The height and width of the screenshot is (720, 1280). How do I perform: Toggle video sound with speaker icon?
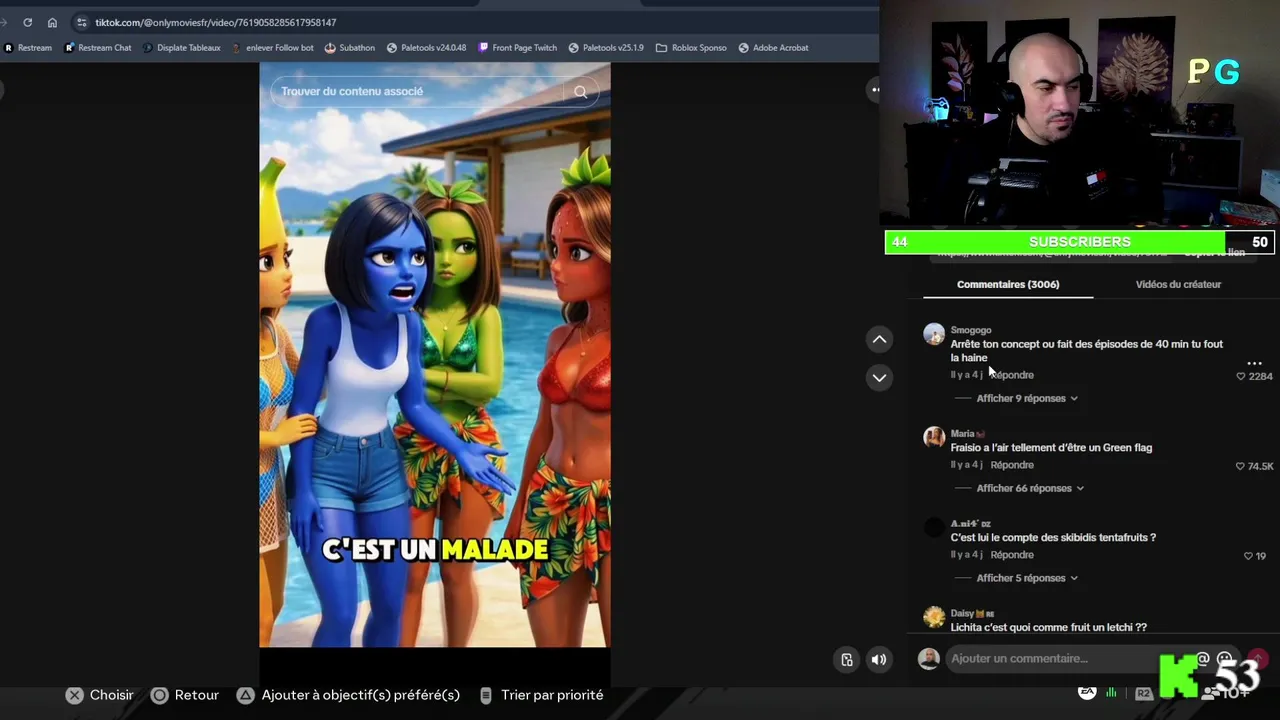[879, 659]
